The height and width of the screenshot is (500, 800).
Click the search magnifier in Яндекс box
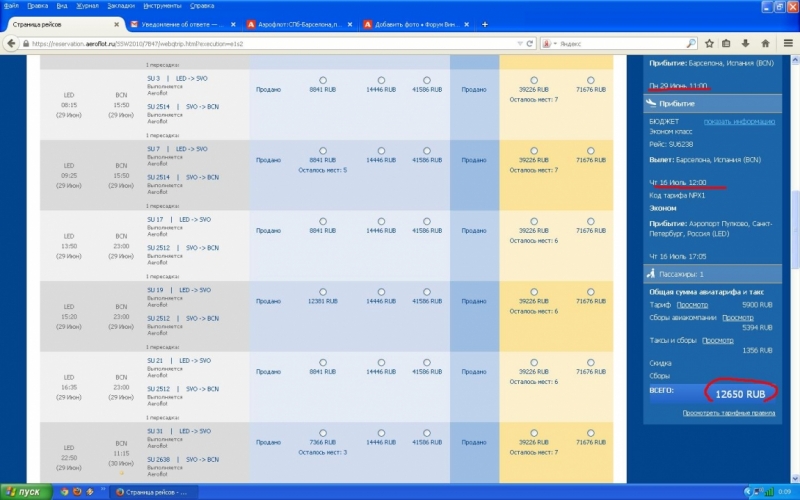pyautogui.click(x=691, y=43)
